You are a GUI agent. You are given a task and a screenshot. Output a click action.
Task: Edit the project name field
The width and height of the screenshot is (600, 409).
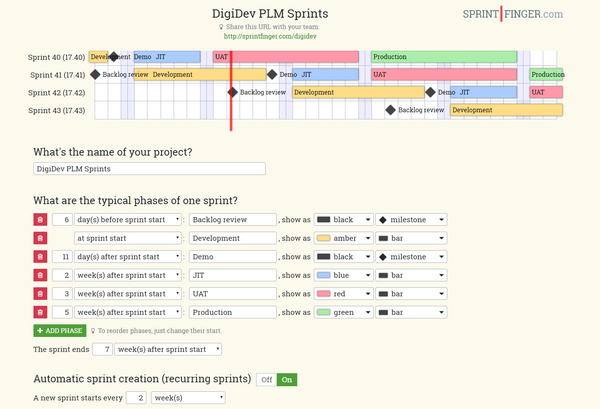point(149,169)
